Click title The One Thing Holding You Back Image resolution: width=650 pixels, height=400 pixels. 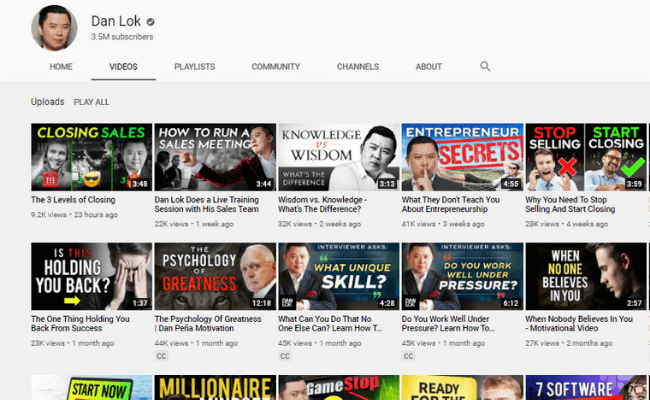pyautogui.click(x=80, y=324)
